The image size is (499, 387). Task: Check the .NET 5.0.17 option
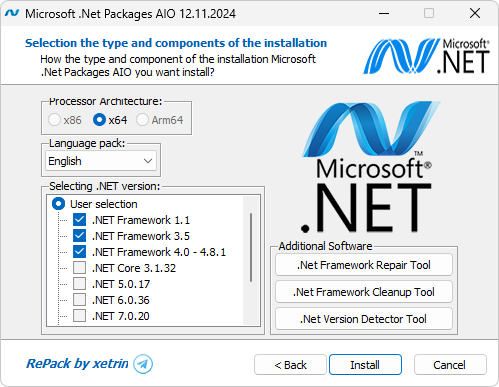point(79,284)
